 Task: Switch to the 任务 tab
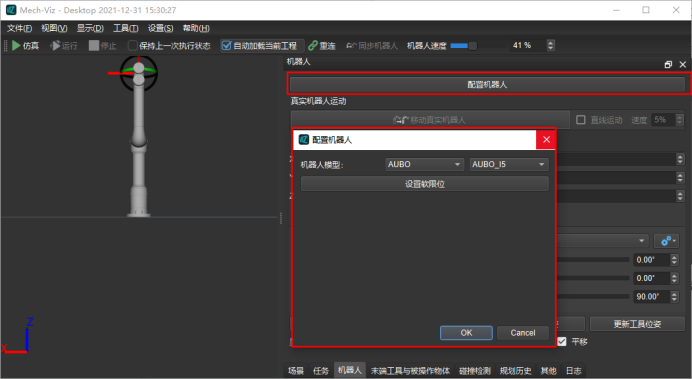point(321,371)
